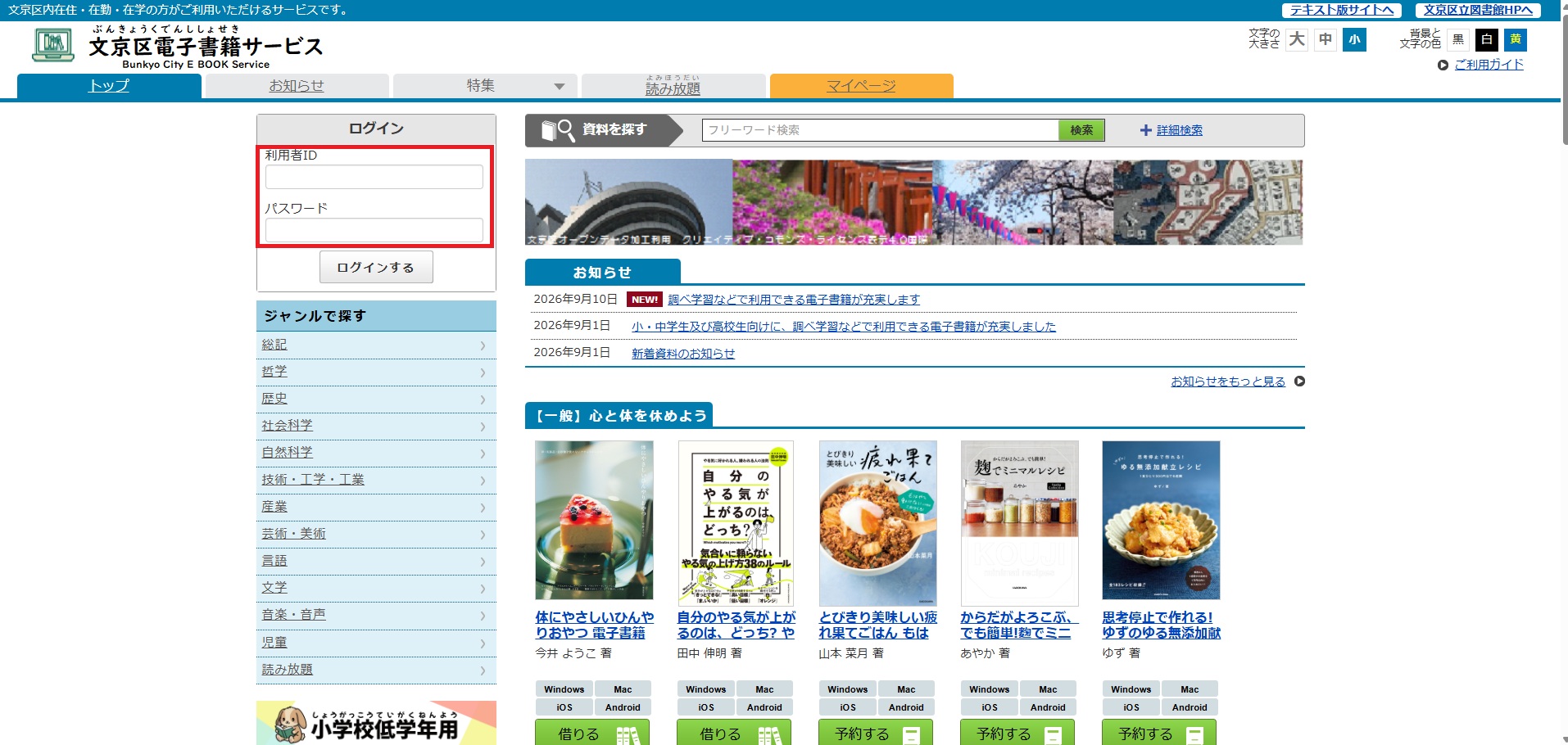Image resolution: width=1568 pixels, height=745 pixels.
Task: Open 文京区立図書館HPへ link
Action: (1478, 10)
